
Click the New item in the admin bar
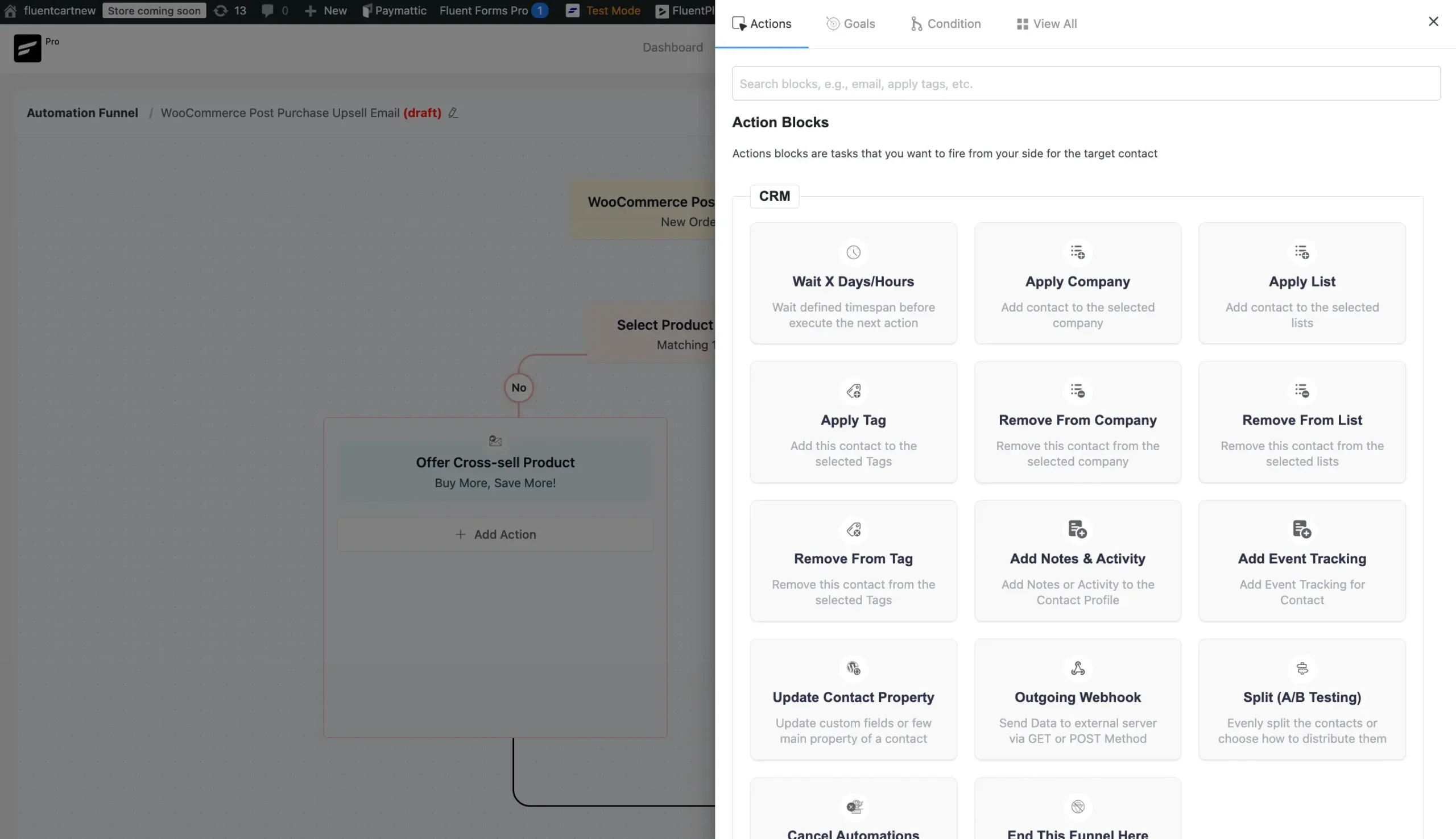[x=326, y=10]
